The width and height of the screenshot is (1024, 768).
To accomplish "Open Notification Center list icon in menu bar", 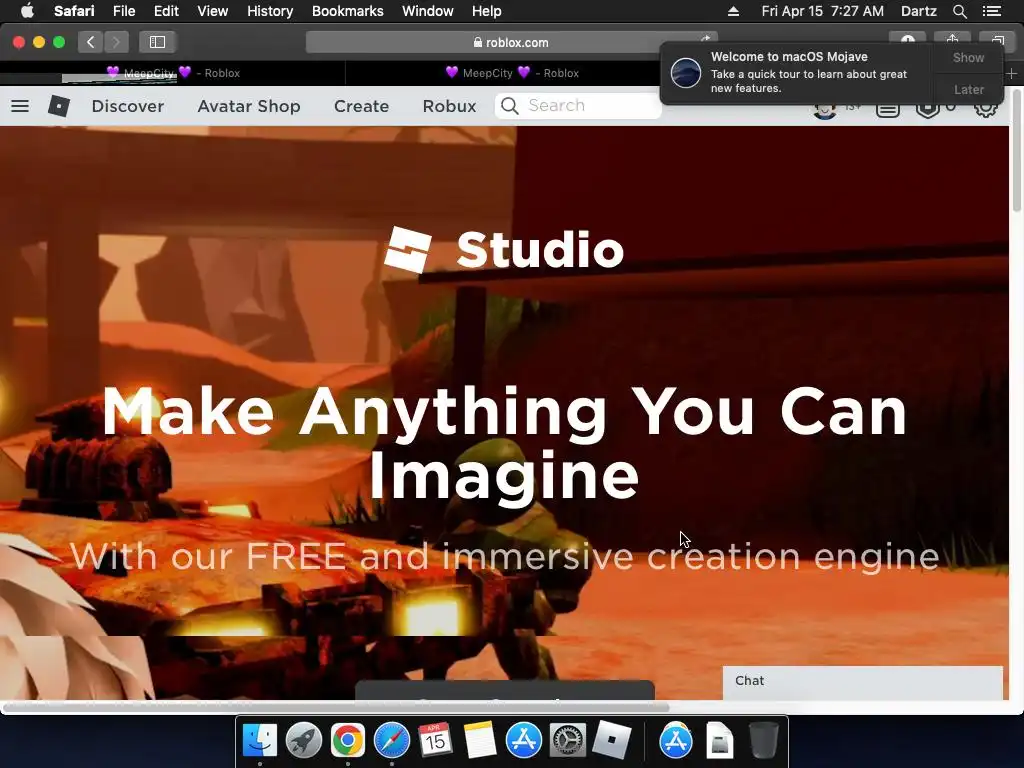I will click(x=991, y=11).
